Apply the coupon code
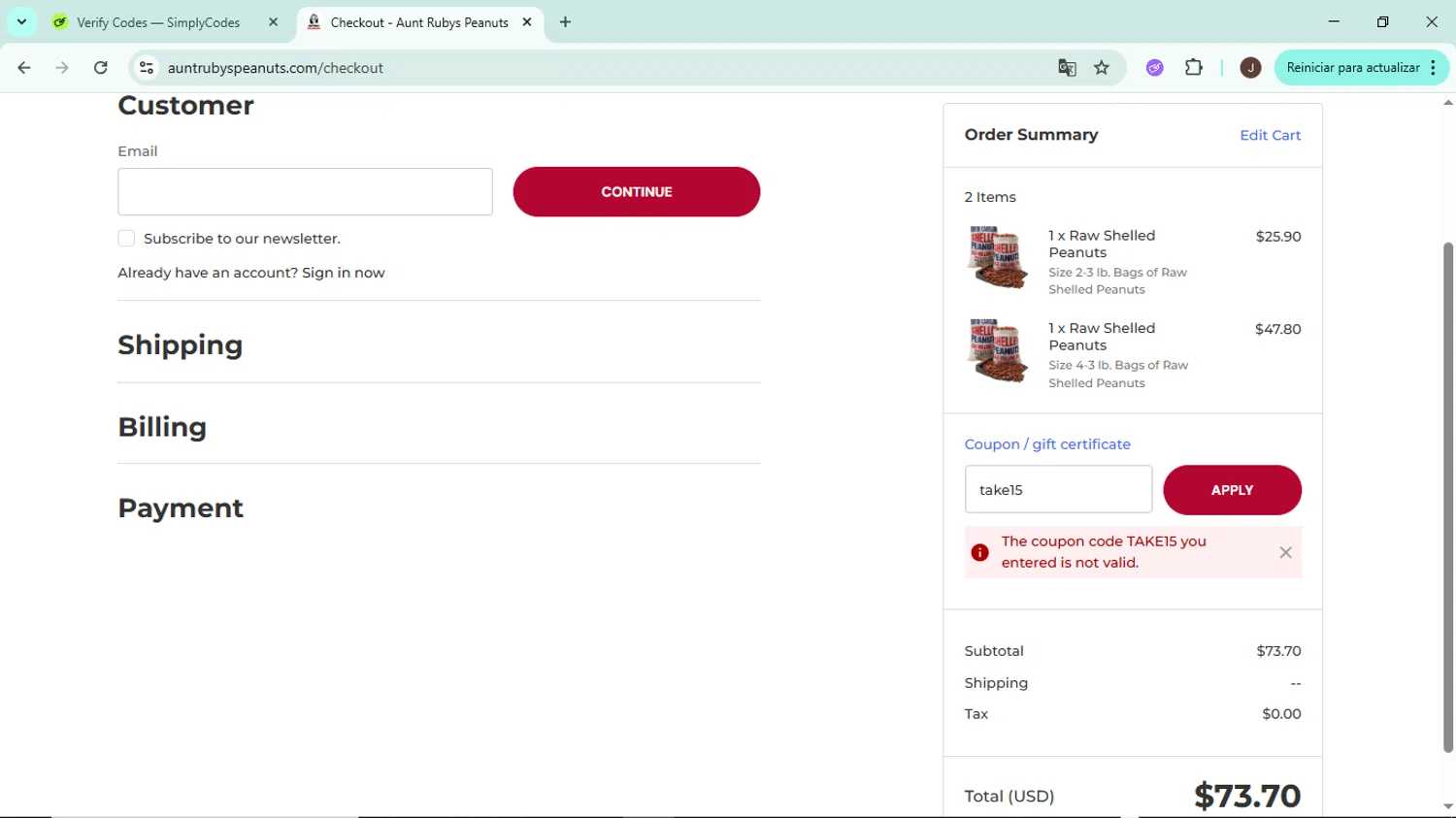Screen dimensions: 1456x818 [x=1232, y=490]
